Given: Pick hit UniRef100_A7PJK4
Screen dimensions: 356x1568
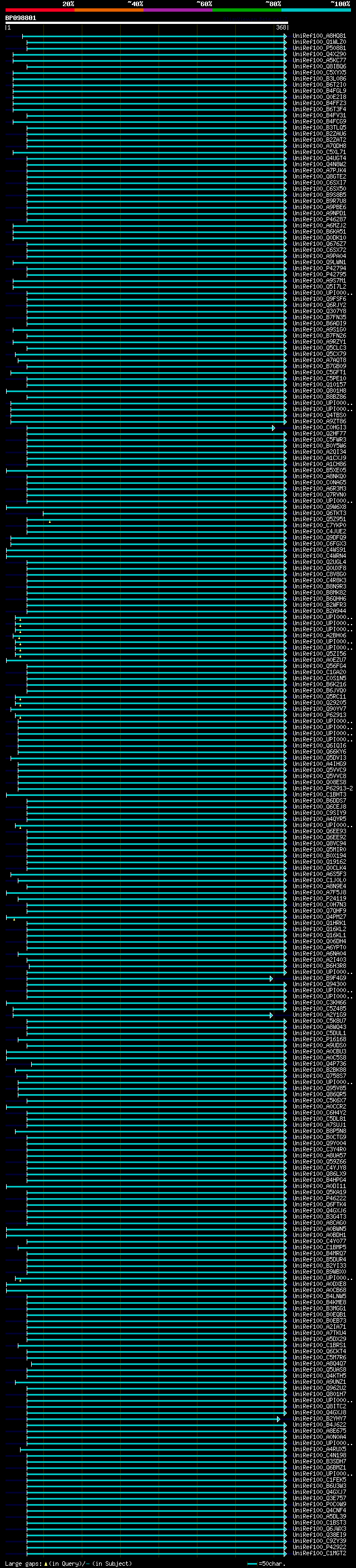Looking at the screenshot, I should tap(319, 170).
